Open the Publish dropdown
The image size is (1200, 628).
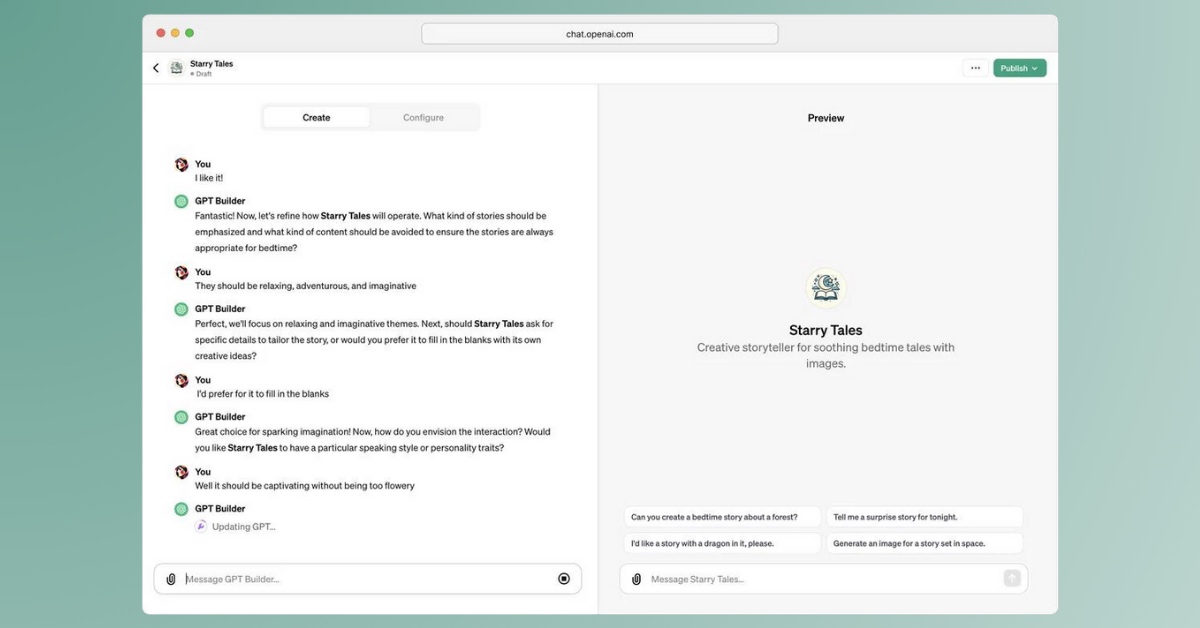point(1019,68)
